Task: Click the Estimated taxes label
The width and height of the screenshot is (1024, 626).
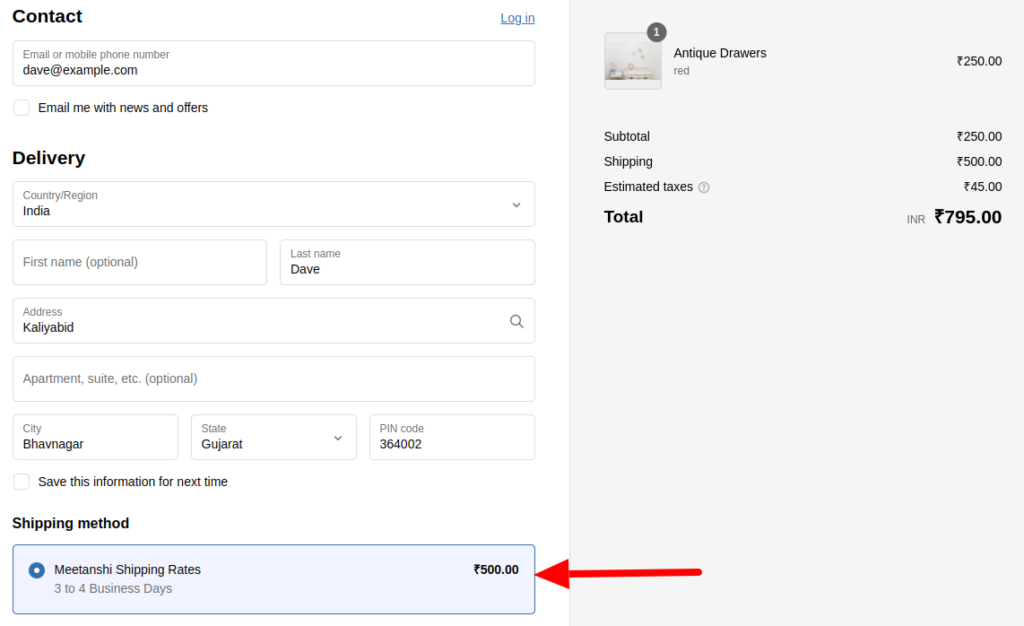Action: [x=648, y=187]
